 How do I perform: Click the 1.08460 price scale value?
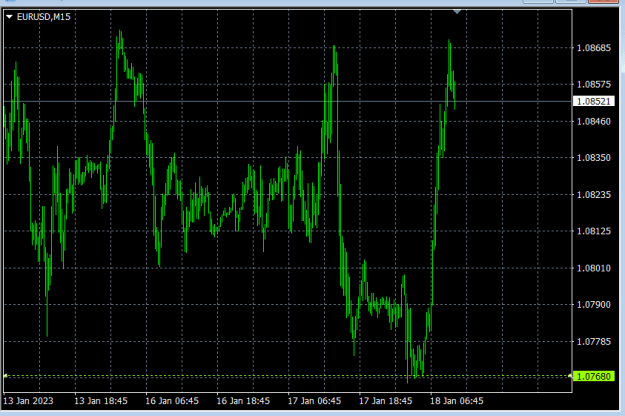coord(594,121)
